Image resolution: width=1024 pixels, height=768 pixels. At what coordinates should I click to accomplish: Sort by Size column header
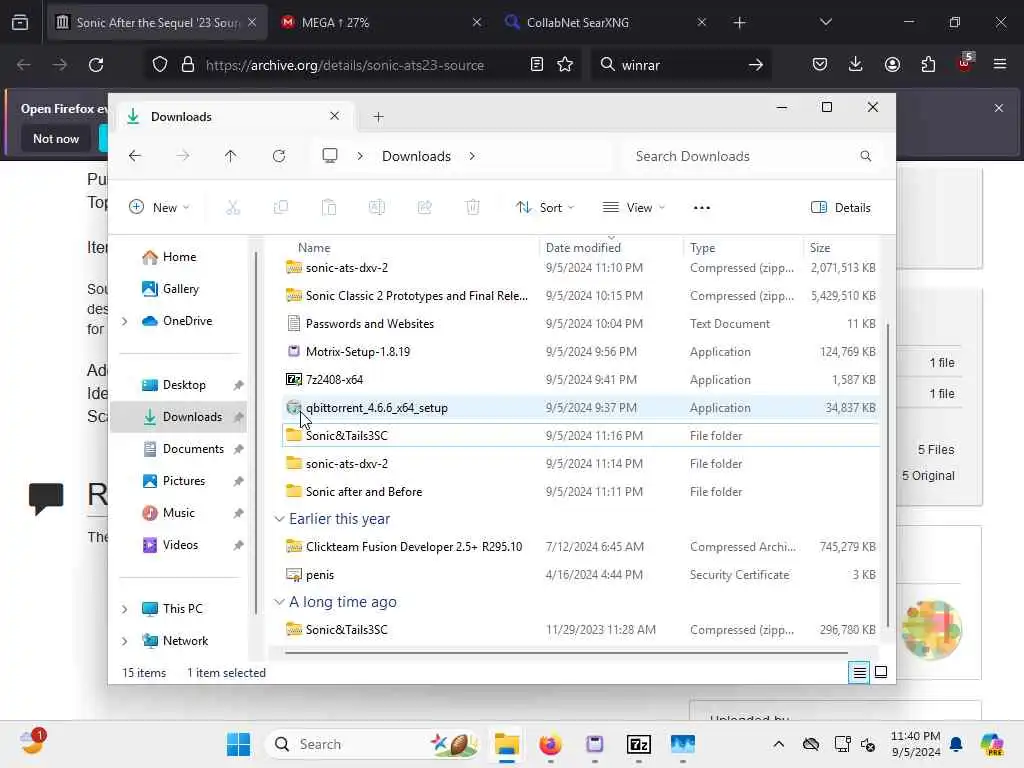click(820, 248)
